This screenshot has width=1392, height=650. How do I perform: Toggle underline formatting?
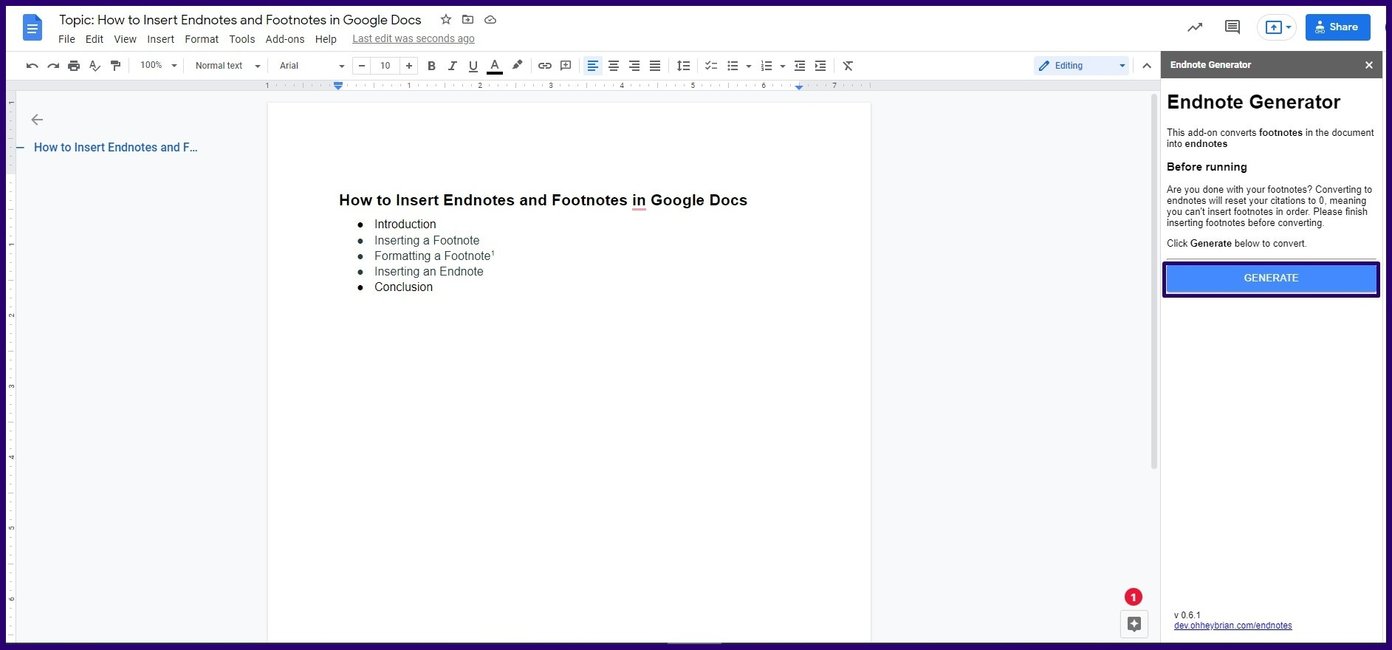pyautogui.click(x=473, y=66)
